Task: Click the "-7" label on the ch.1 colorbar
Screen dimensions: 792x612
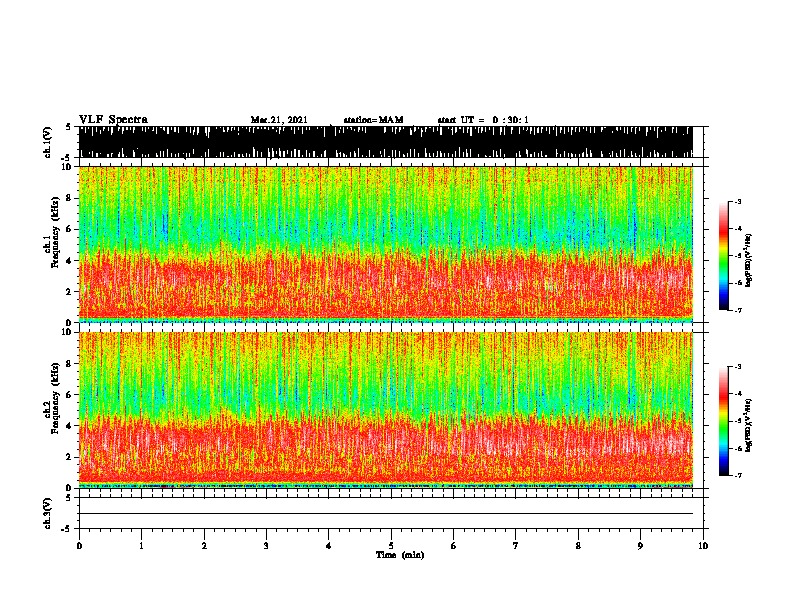Action: 738,310
